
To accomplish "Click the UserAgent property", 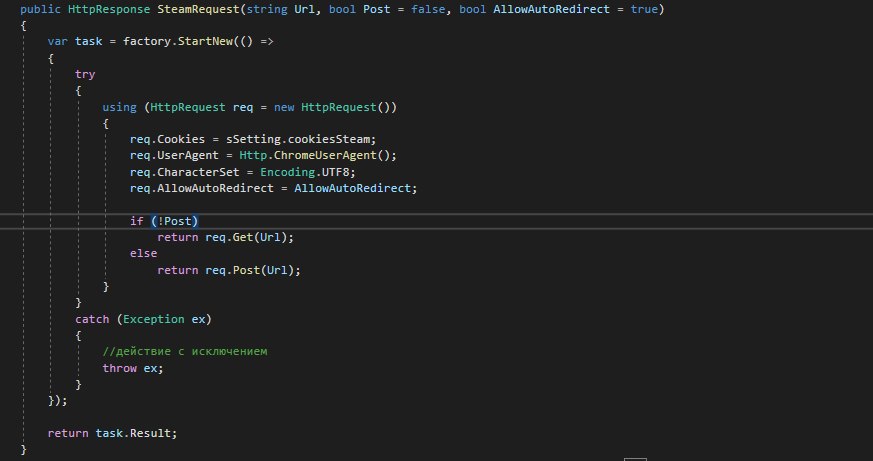I will [x=188, y=155].
